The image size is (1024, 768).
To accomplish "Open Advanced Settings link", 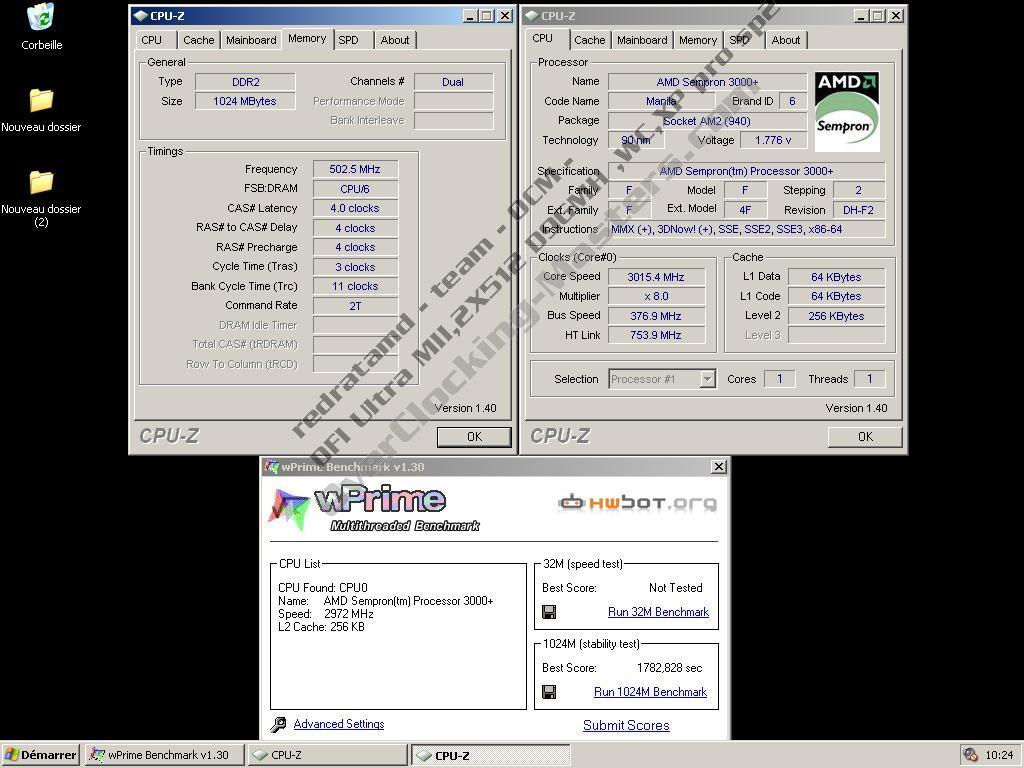I will point(339,724).
